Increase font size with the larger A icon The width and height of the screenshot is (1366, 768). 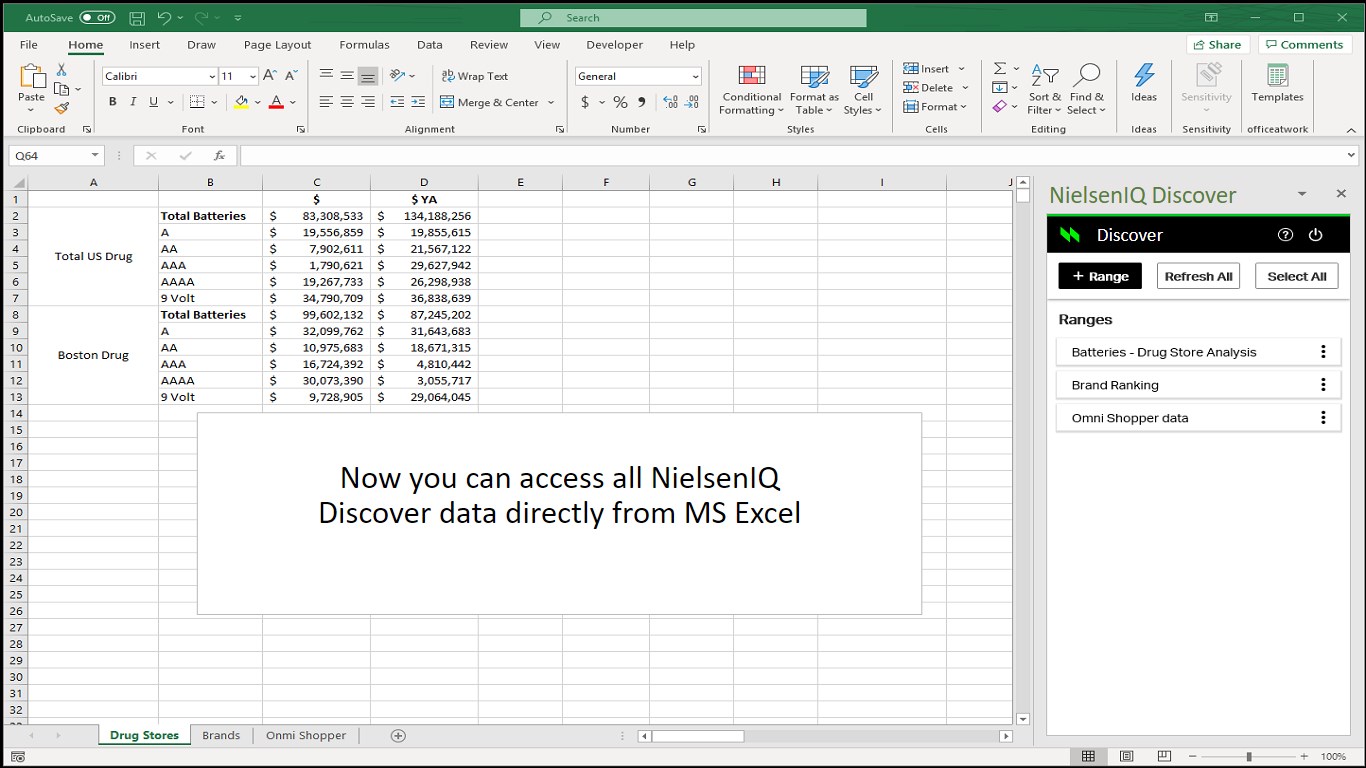tap(270, 76)
